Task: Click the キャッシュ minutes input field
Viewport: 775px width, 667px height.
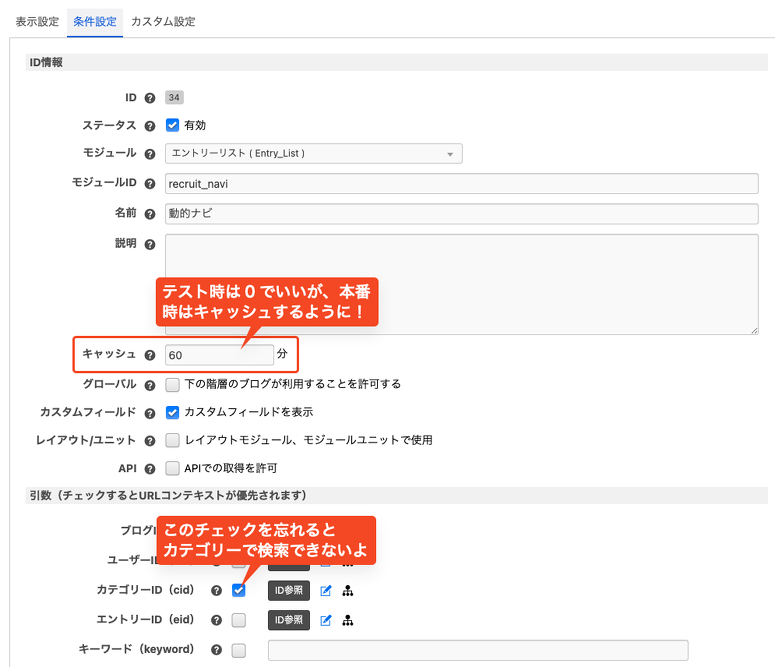Action: coord(219,355)
